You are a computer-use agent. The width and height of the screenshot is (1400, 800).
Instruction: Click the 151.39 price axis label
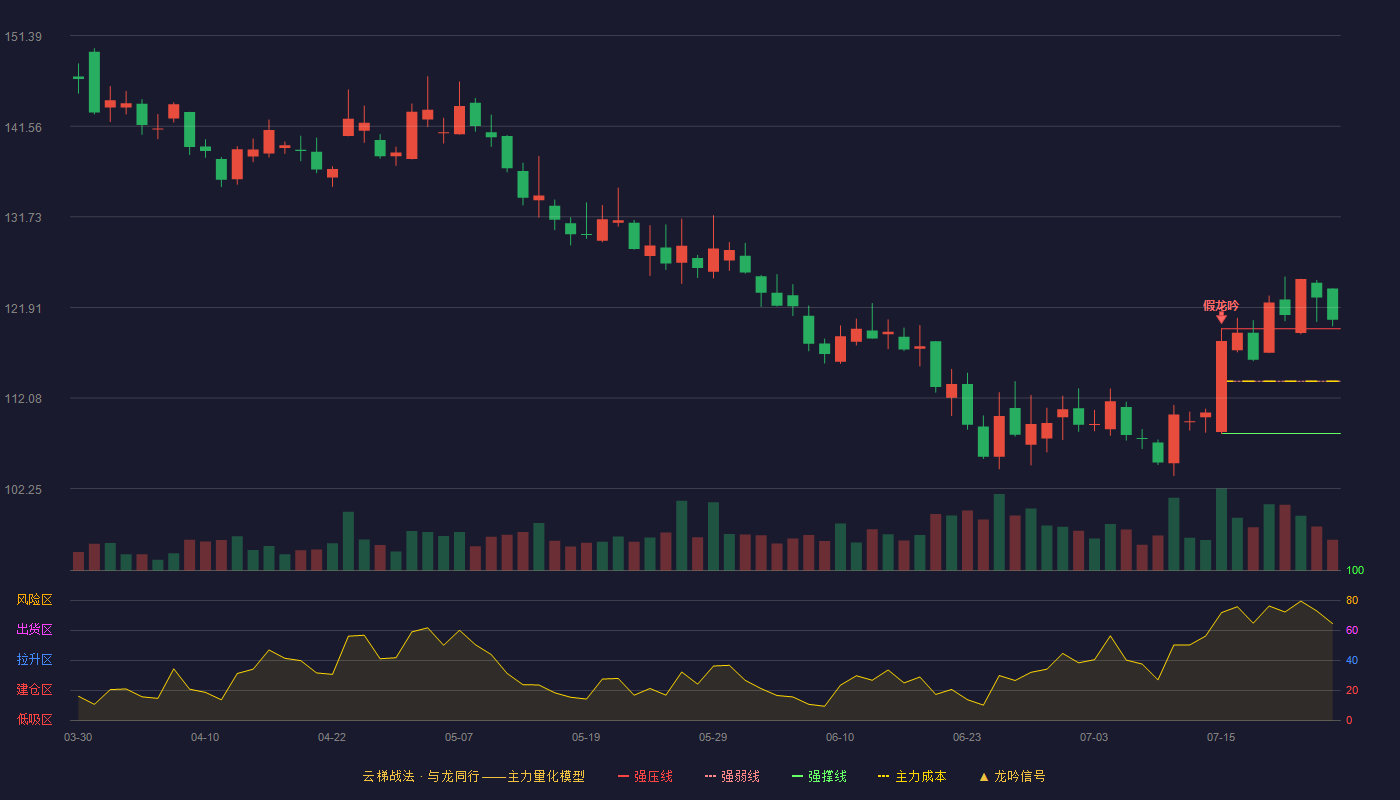23,37
